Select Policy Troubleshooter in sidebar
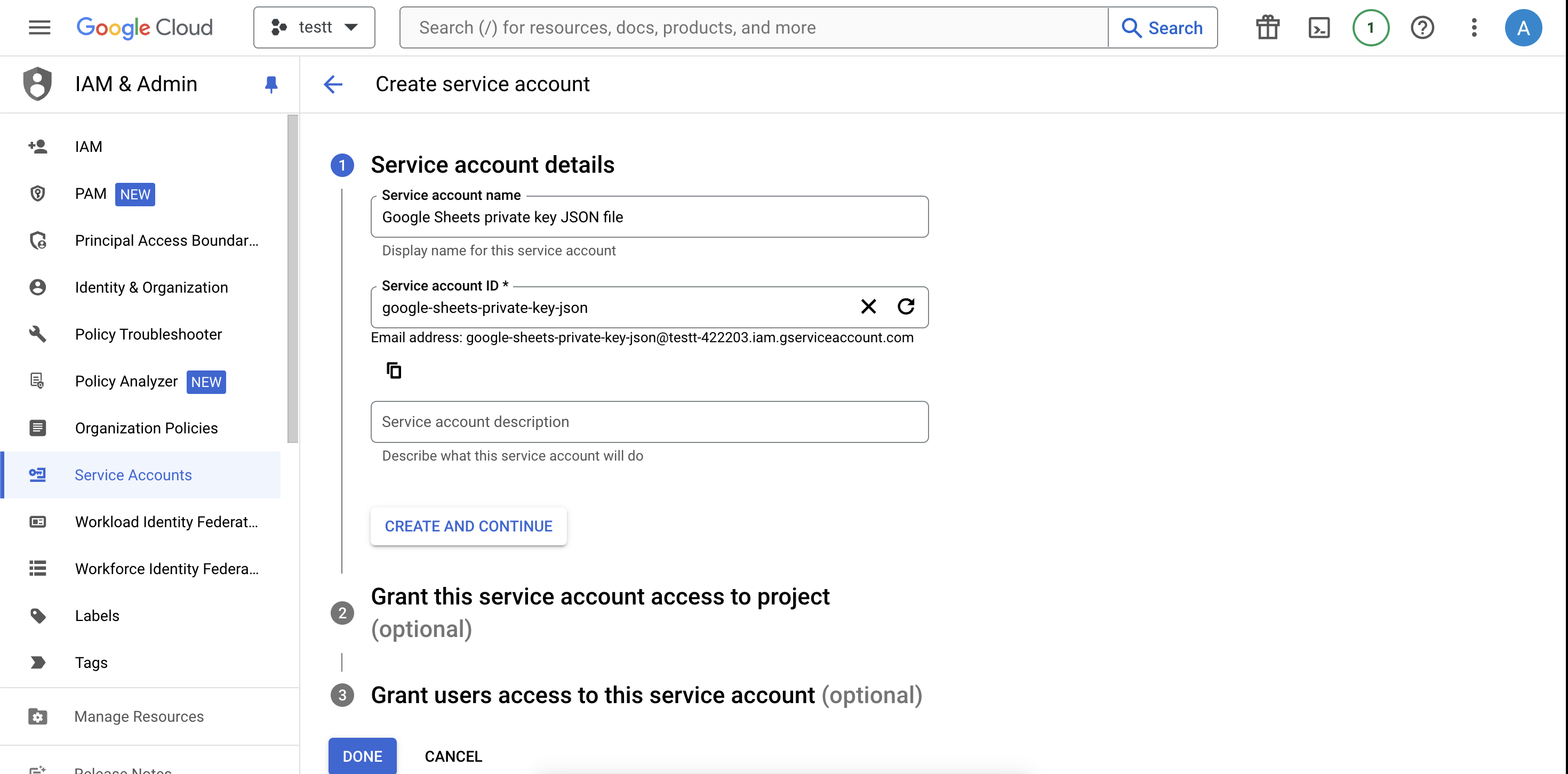Image resolution: width=1568 pixels, height=774 pixels. click(148, 334)
